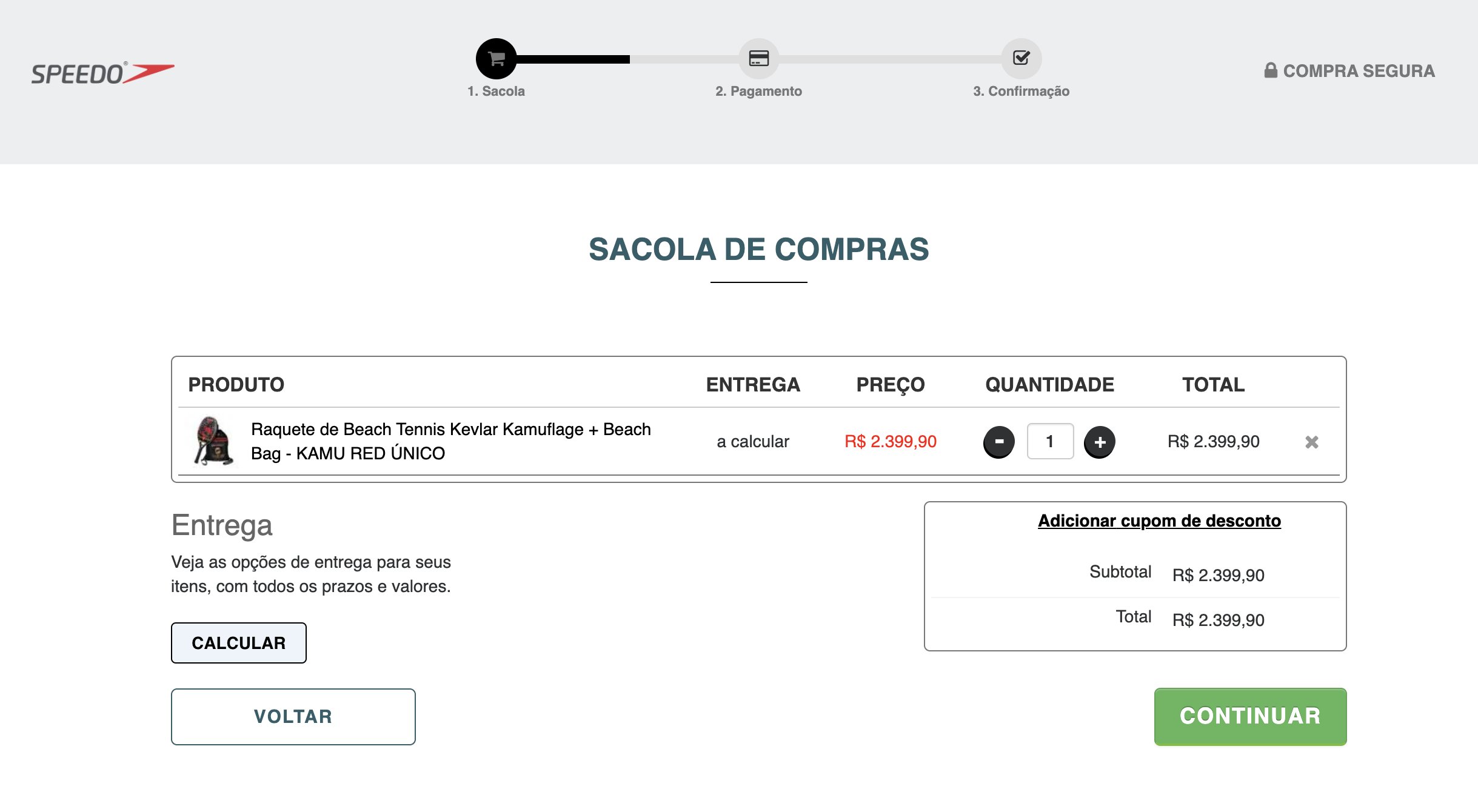Viewport: 1478px width, 812px height.
Task: Click the CALCULAR shipping button
Action: 239,643
